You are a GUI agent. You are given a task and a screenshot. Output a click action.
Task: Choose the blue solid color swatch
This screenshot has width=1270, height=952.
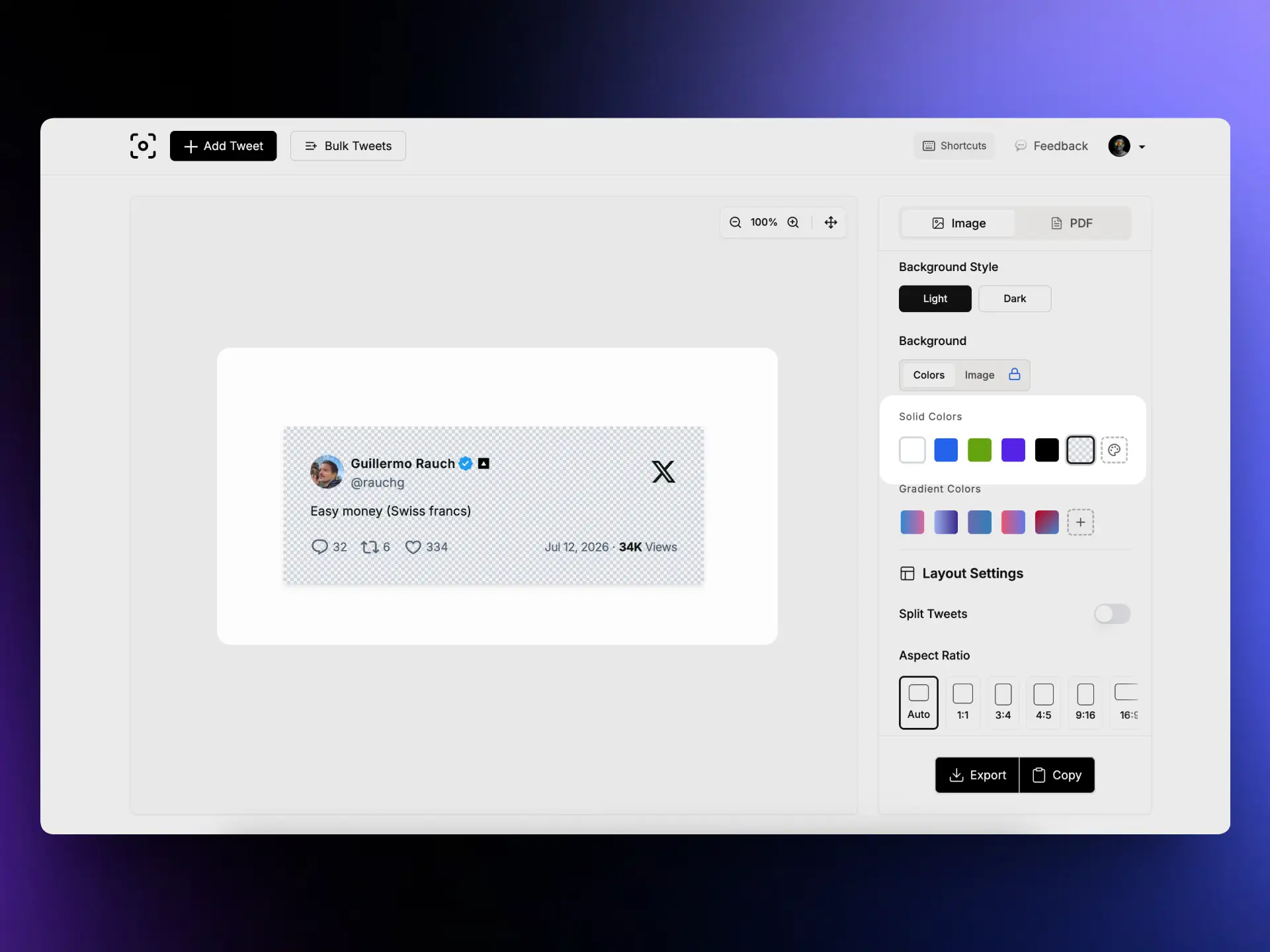coord(946,450)
